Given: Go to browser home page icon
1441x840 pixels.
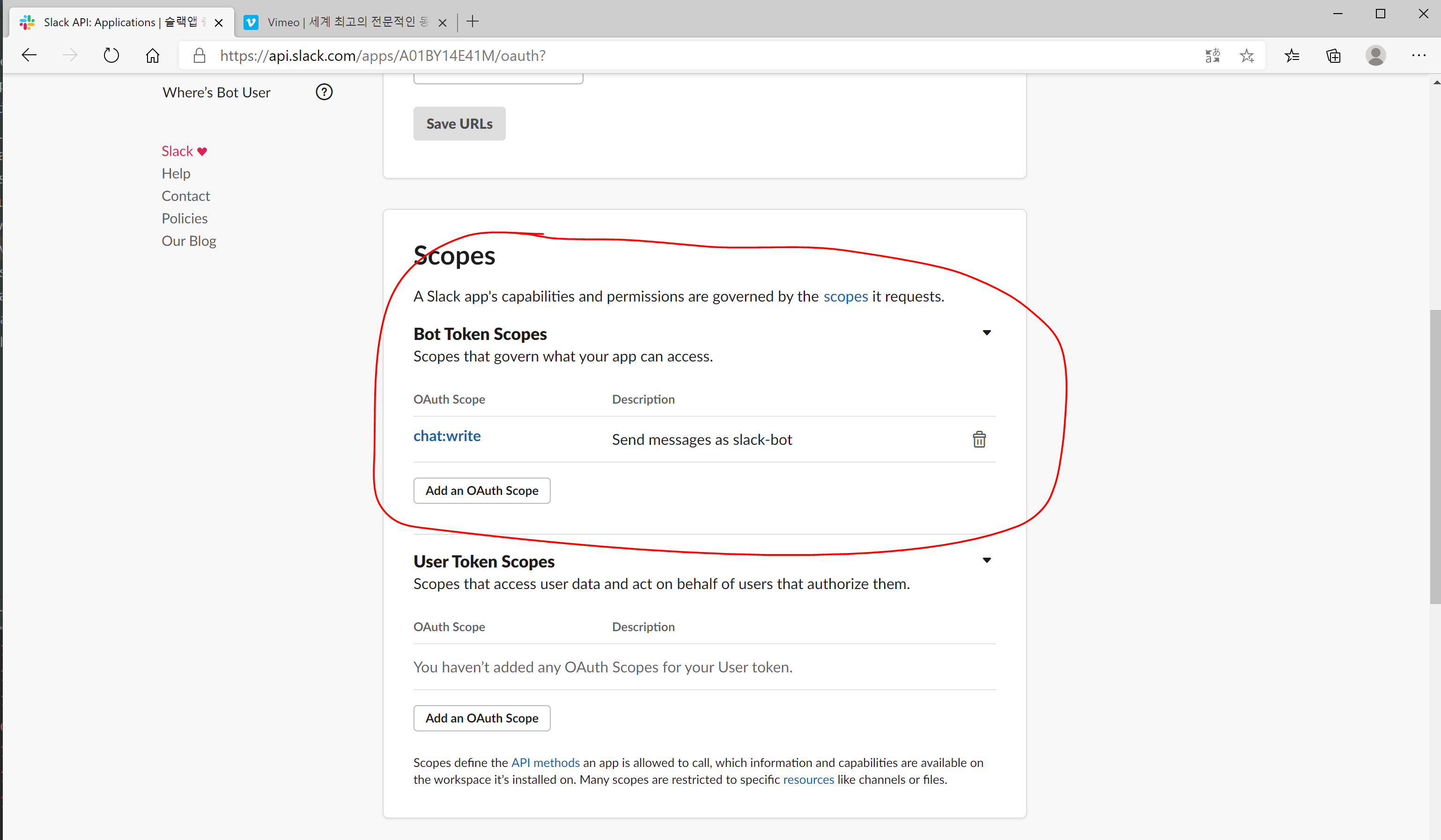Looking at the screenshot, I should (x=152, y=55).
